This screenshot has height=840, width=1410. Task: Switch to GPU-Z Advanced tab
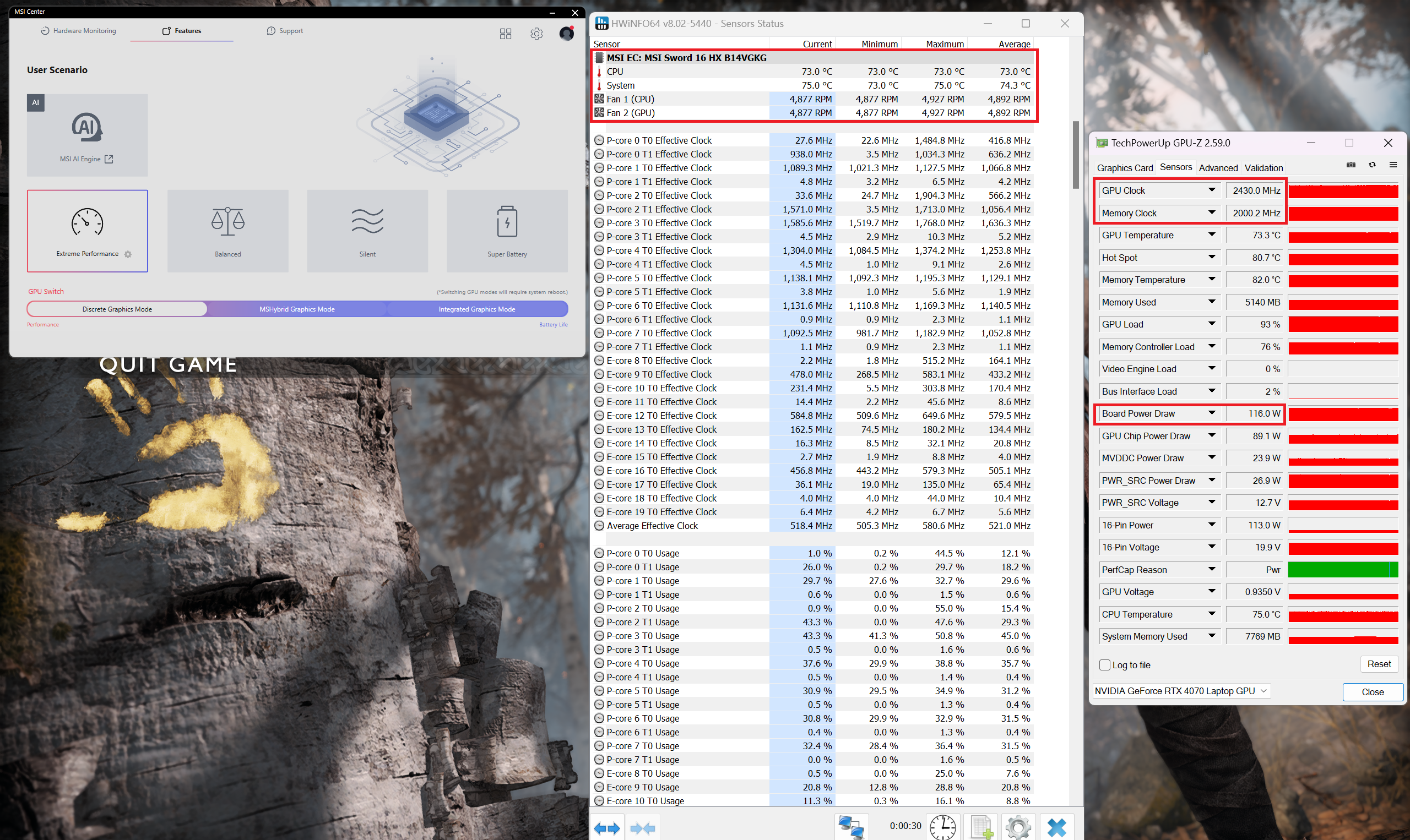click(1218, 168)
